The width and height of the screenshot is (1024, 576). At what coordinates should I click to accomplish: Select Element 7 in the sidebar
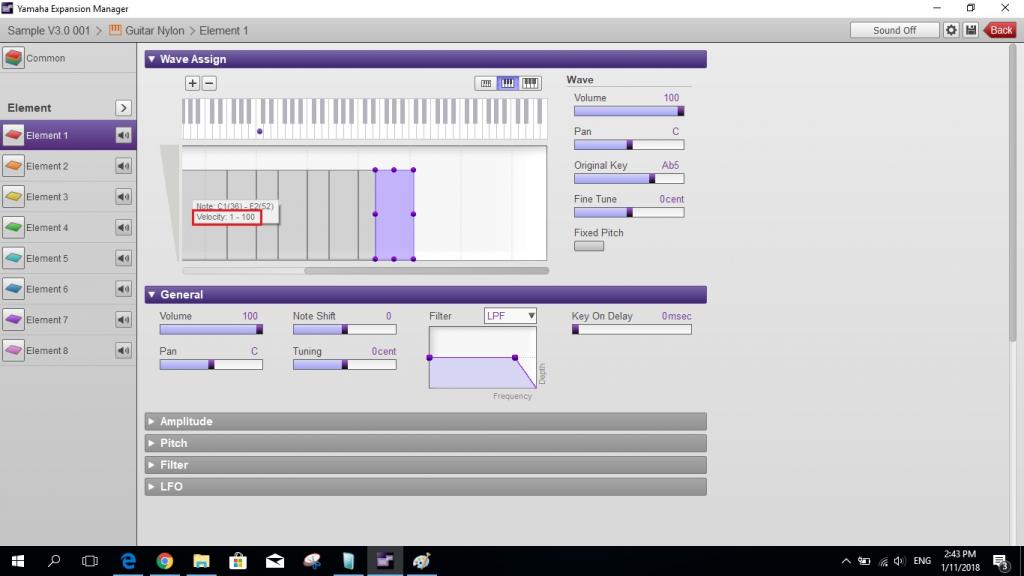click(68, 319)
